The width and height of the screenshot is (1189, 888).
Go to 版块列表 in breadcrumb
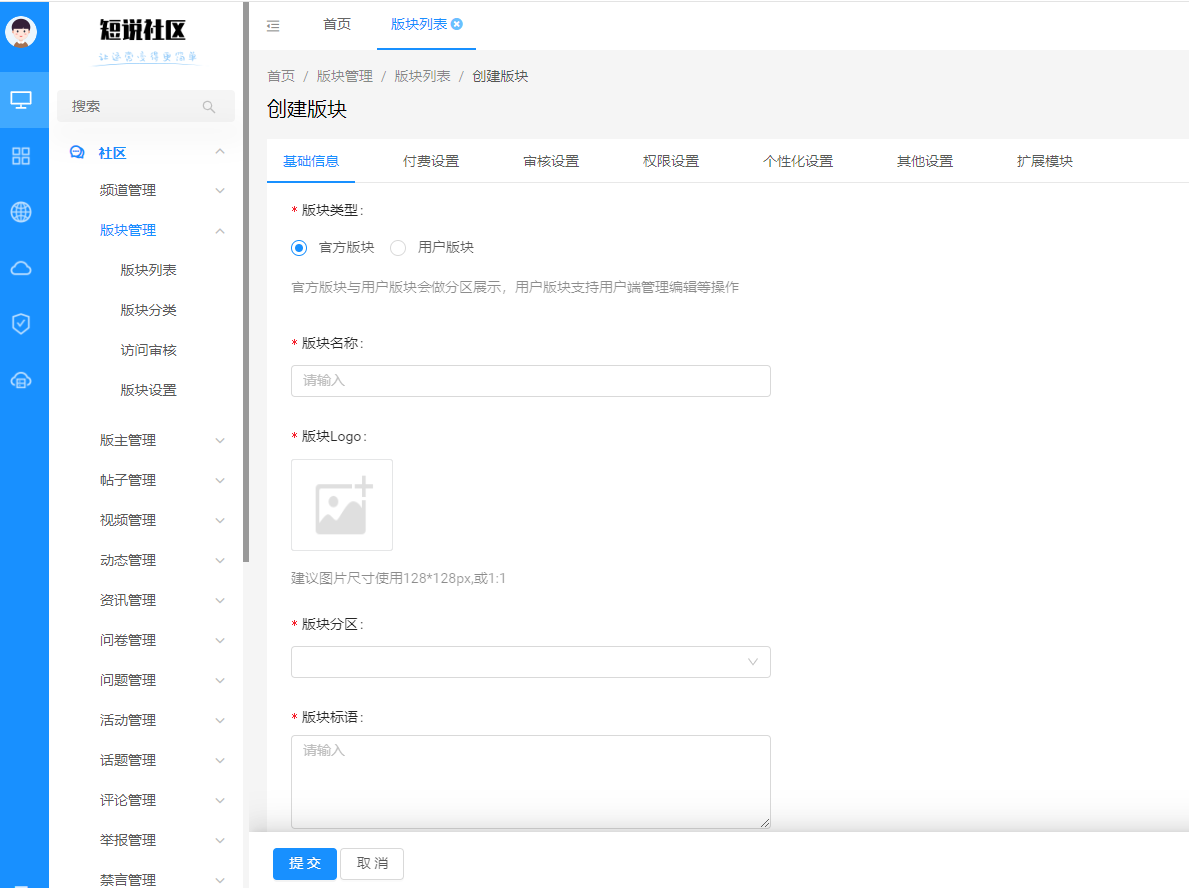422,77
